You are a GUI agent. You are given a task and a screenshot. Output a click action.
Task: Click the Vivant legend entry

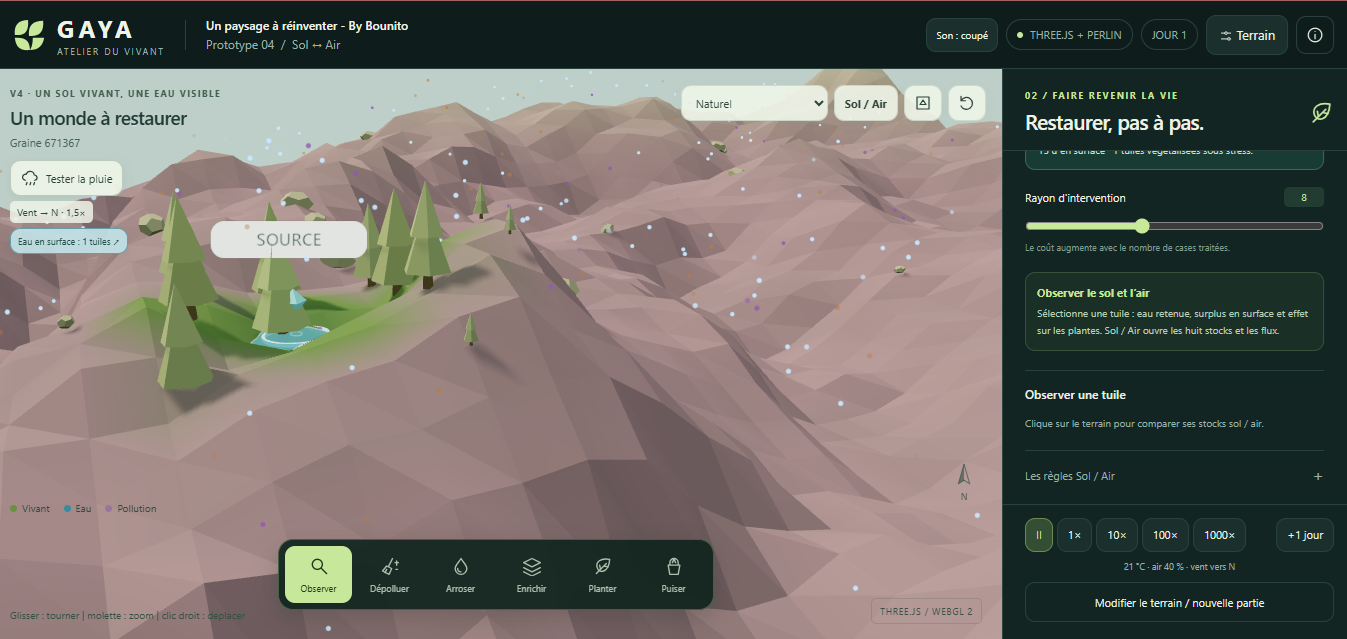click(30, 509)
